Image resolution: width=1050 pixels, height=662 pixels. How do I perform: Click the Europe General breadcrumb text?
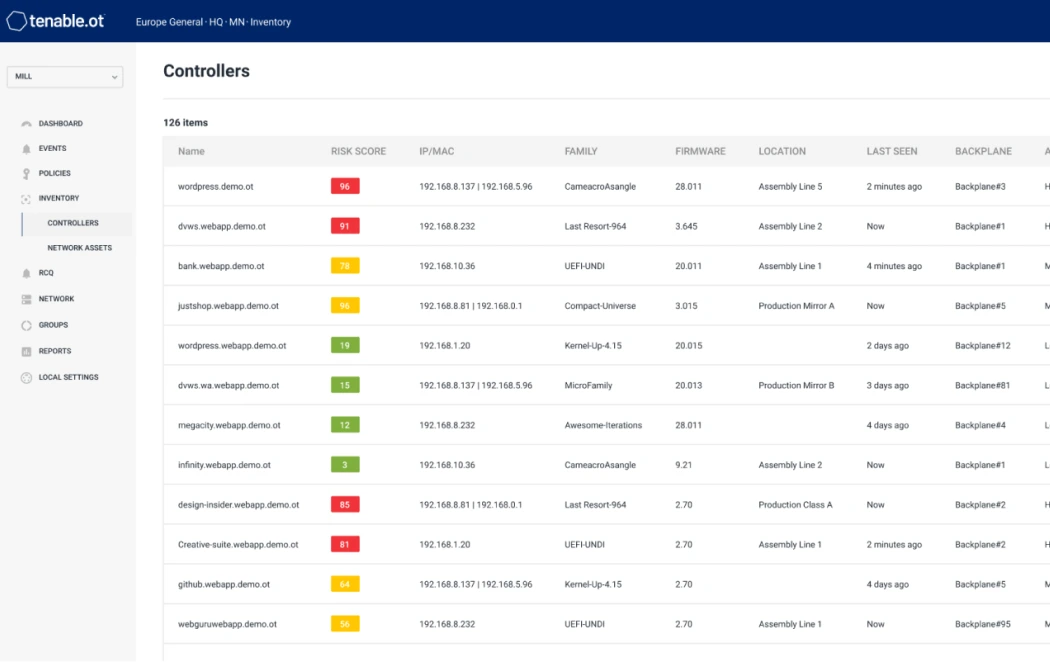[169, 22]
